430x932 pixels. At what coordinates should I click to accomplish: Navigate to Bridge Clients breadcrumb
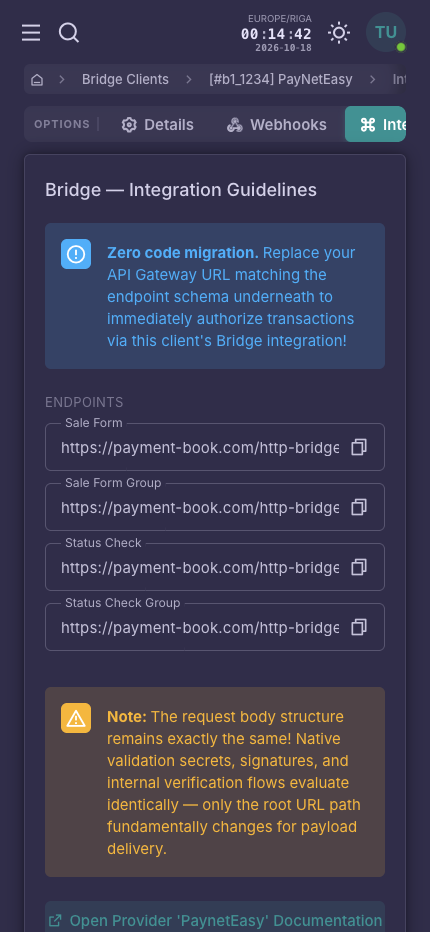125,80
